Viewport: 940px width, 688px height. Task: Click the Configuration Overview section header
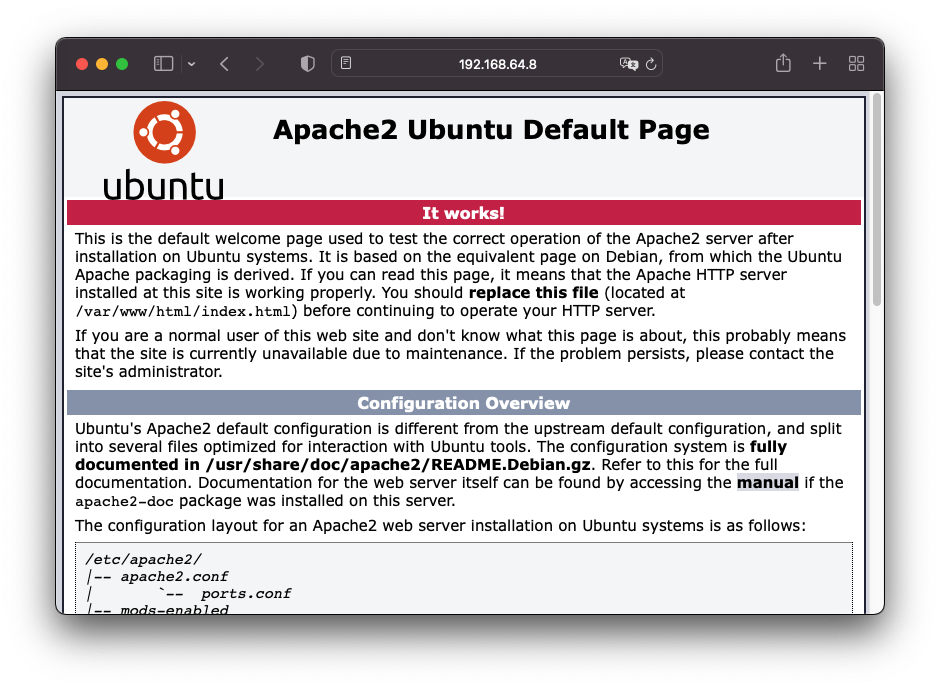pyautogui.click(x=463, y=403)
